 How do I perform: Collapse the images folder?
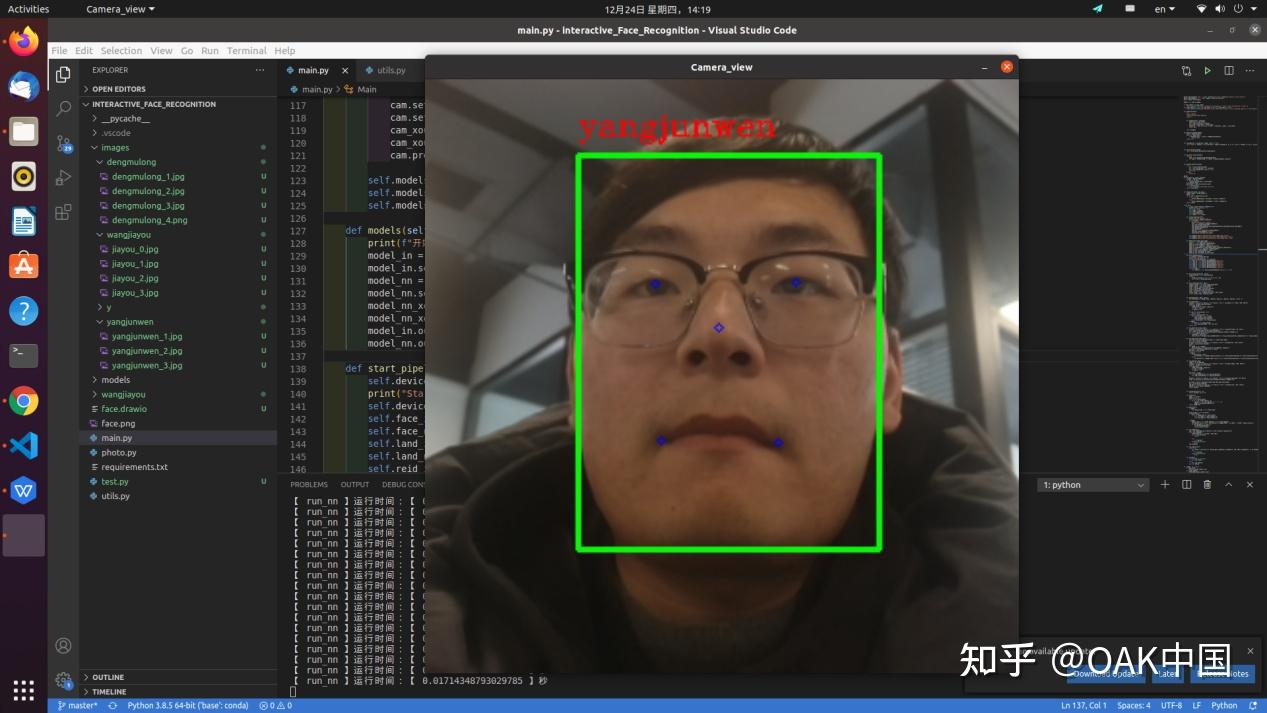[x=177, y=147]
